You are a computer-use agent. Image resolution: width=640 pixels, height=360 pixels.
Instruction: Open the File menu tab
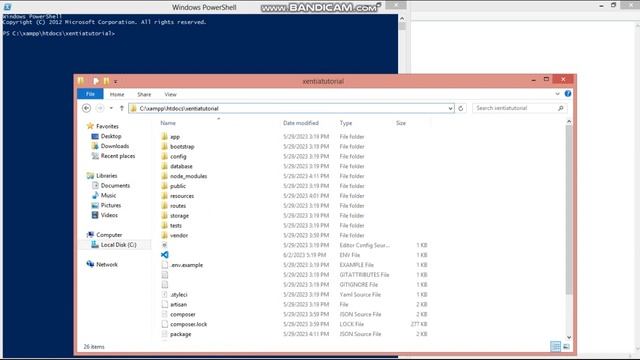(x=90, y=94)
